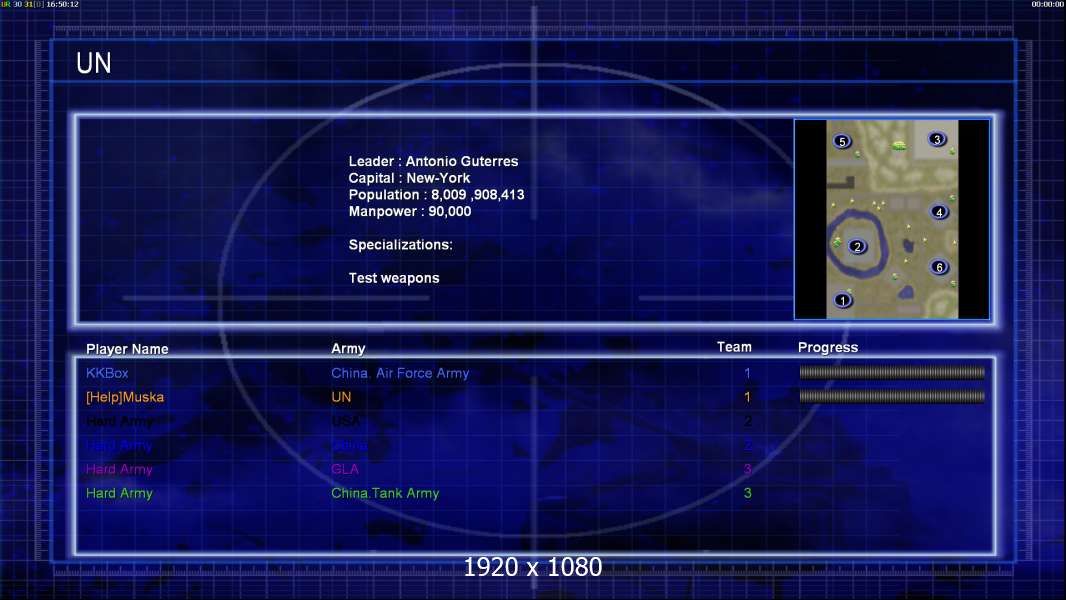Image resolution: width=1066 pixels, height=600 pixels.
Task: Click the [Help]Muska loading progress bar
Action: (892, 396)
